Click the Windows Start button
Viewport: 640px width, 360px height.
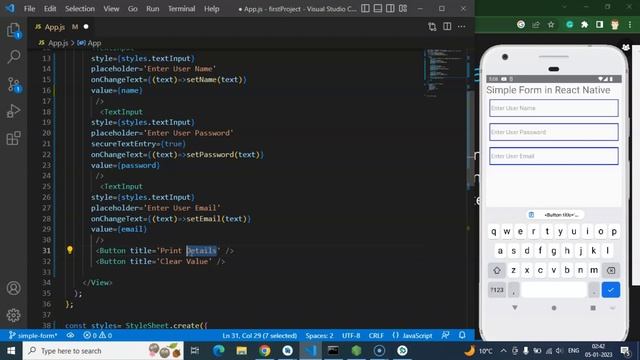coord(11,351)
